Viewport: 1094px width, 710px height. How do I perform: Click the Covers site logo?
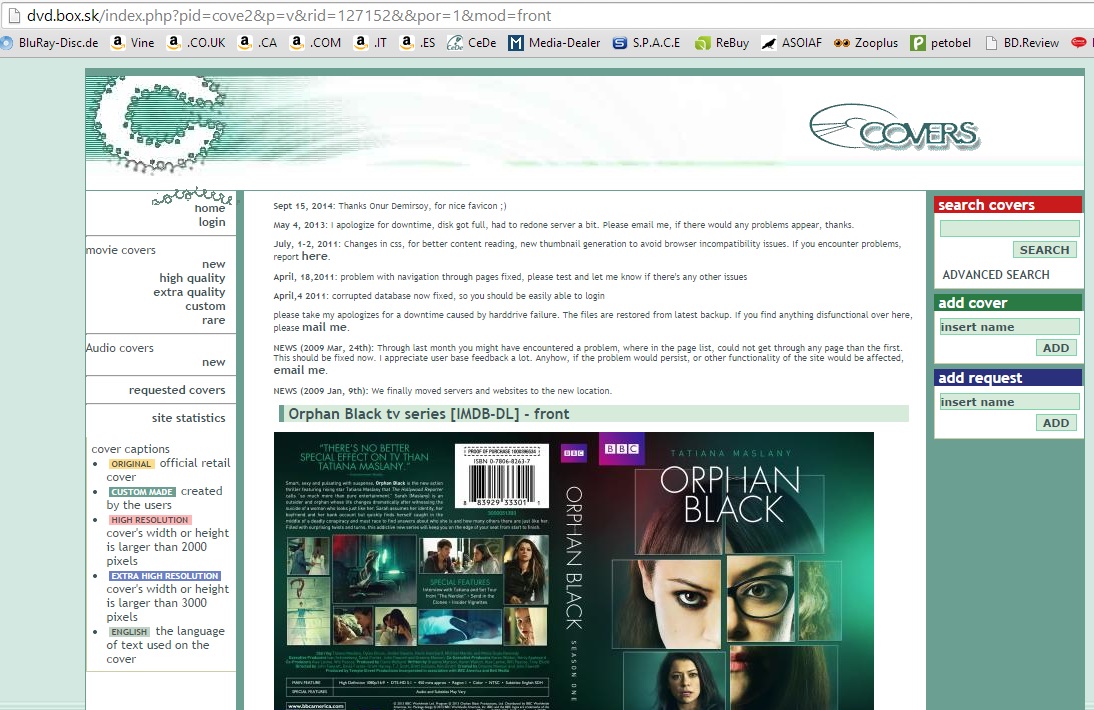[x=893, y=131]
